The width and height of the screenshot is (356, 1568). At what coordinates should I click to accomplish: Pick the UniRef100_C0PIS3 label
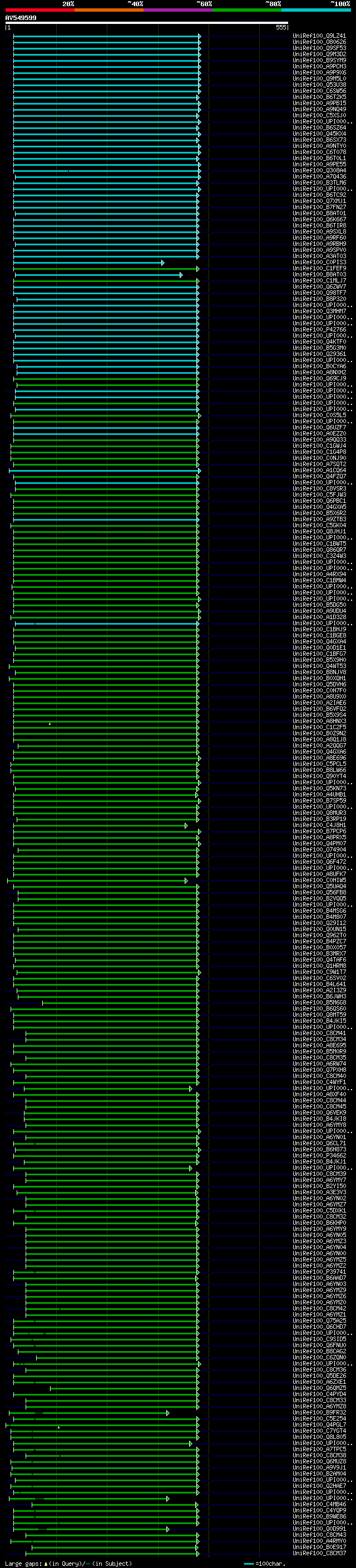319,263
